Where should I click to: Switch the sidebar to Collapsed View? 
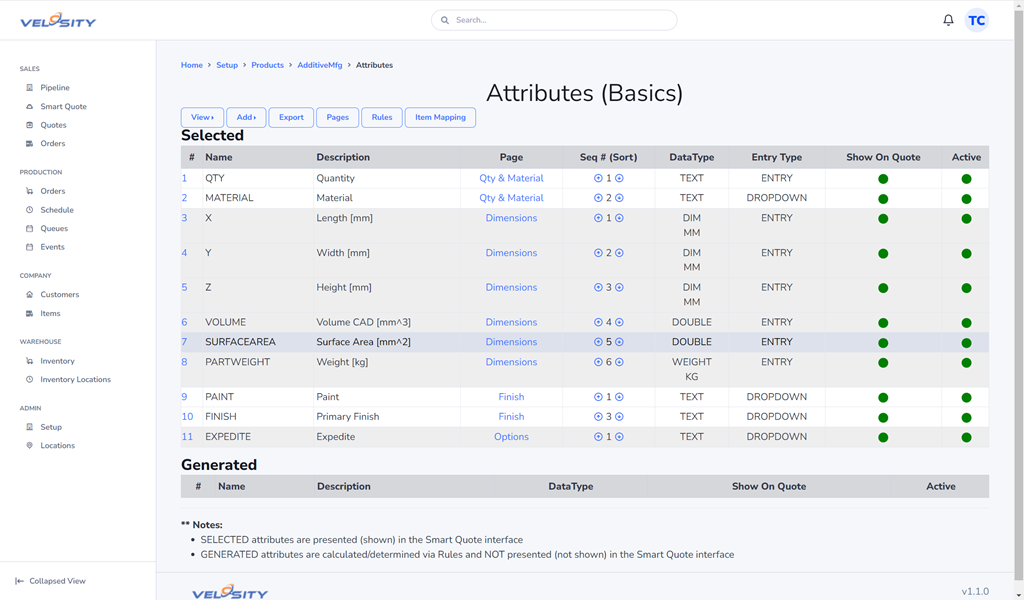click(50, 581)
